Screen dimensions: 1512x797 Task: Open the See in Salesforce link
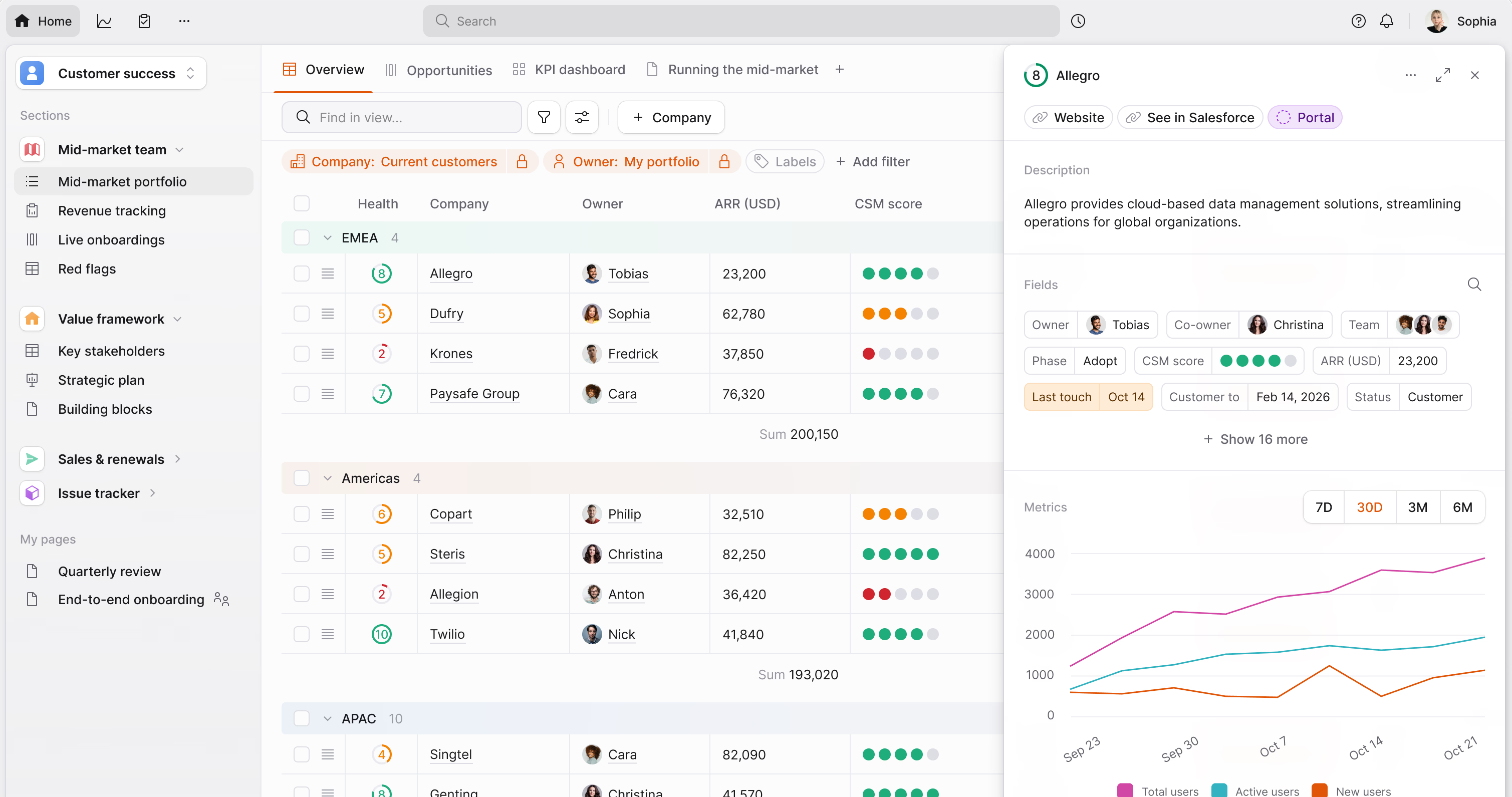tap(1190, 117)
